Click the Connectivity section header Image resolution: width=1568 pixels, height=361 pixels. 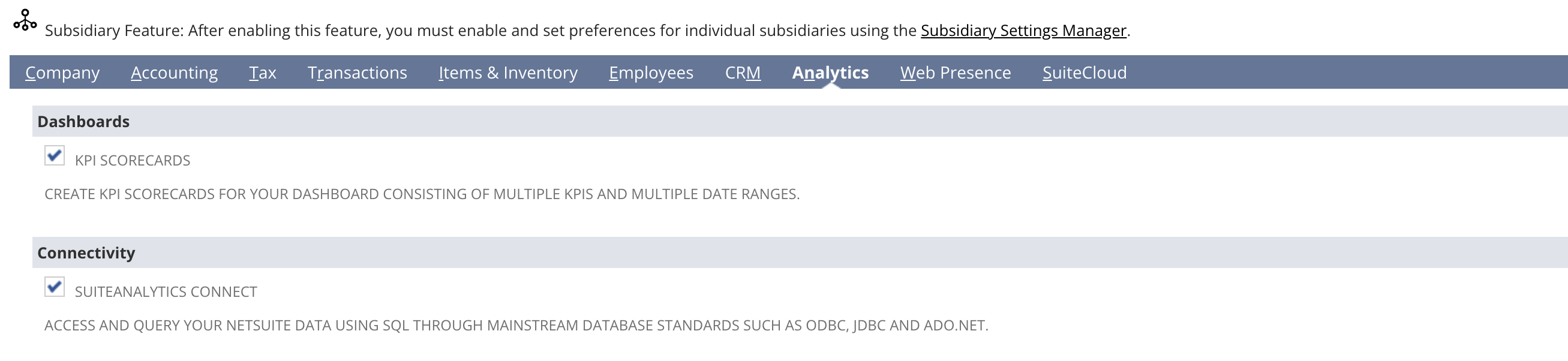tap(86, 252)
